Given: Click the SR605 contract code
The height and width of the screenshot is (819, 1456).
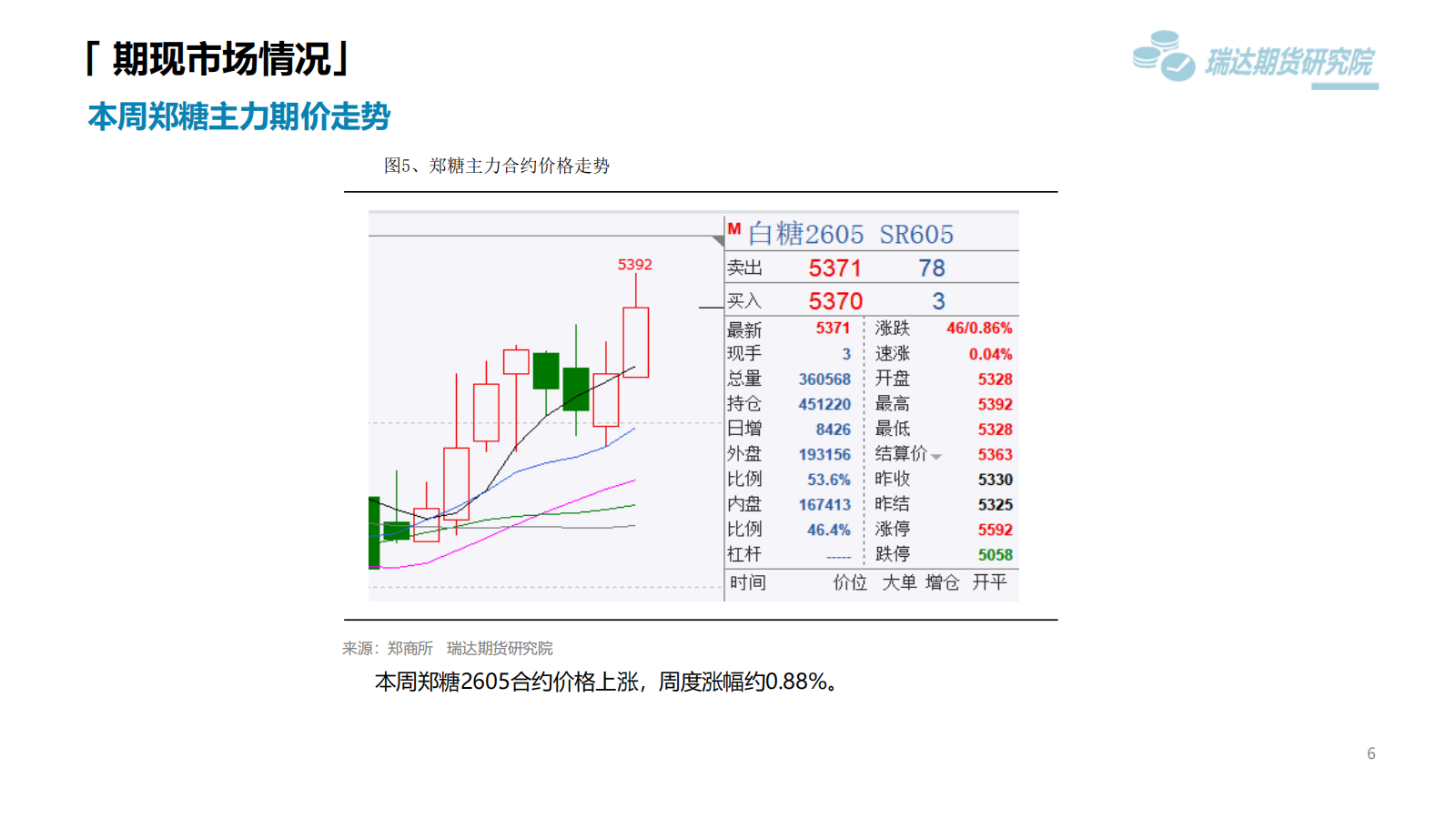Looking at the screenshot, I should [x=916, y=235].
